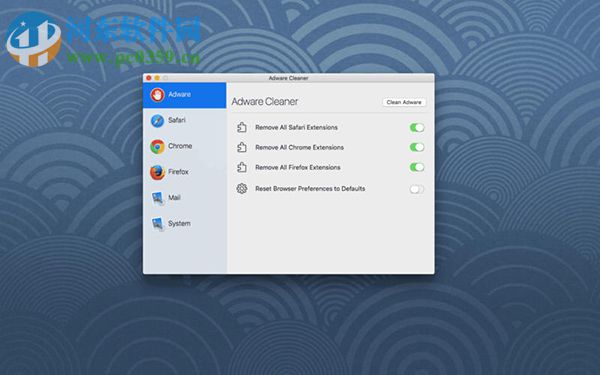Toggle off Remove All Safari Extensions switch

pos(417,127)
